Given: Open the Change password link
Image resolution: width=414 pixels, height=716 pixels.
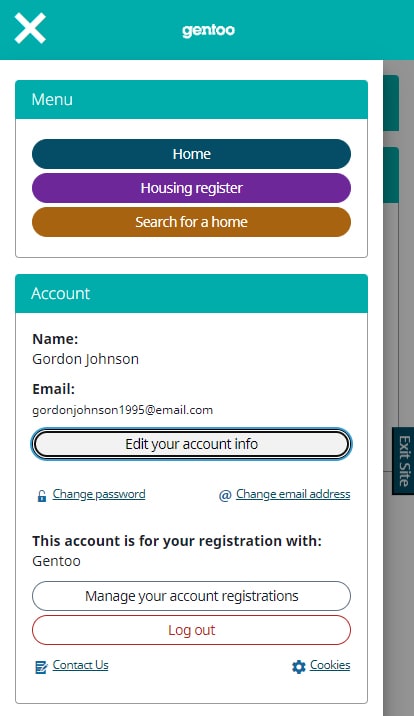Looking at the screenshot, I should [99, 494].
